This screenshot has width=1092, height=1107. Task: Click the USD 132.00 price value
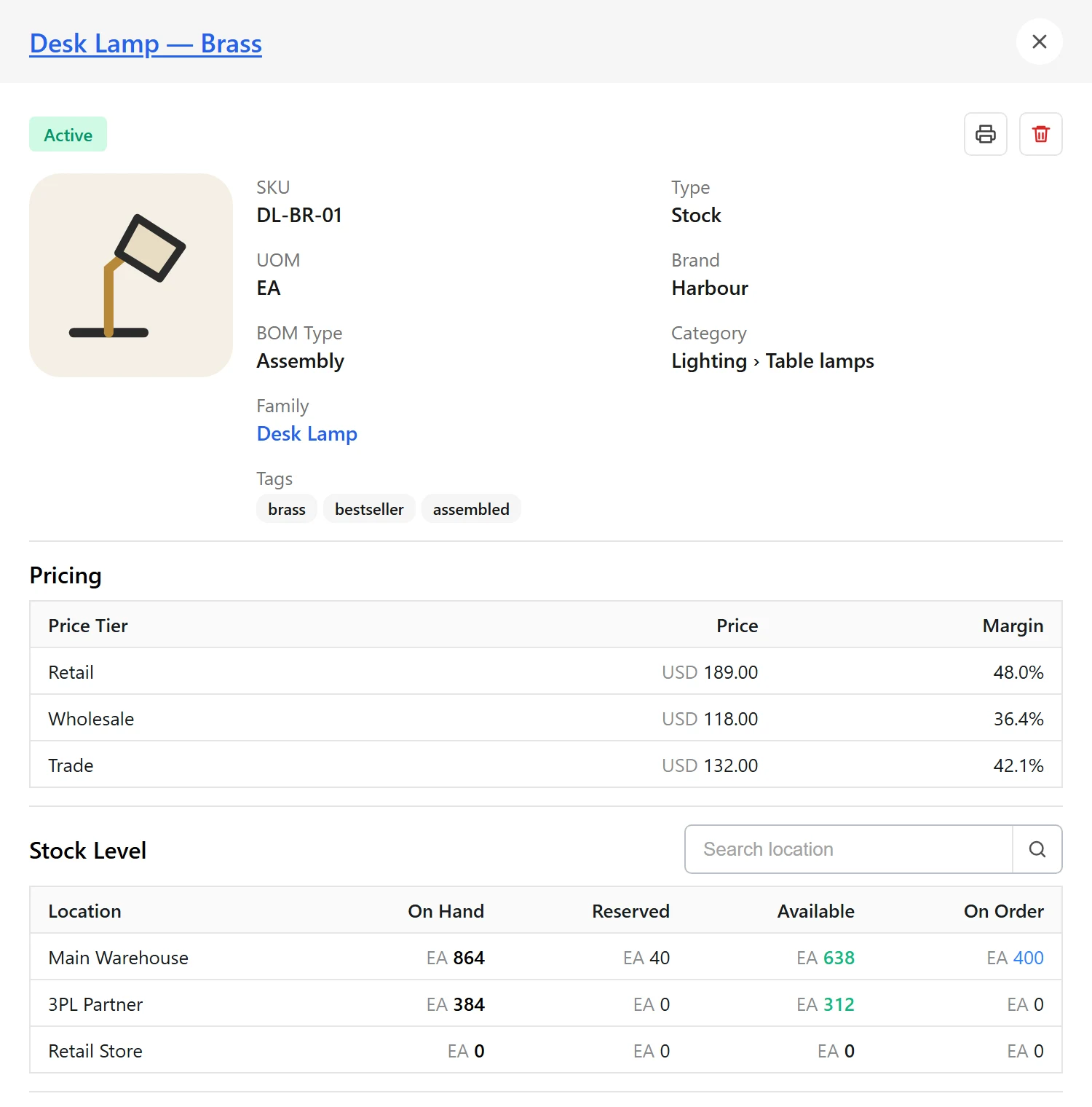click(710, 765)
